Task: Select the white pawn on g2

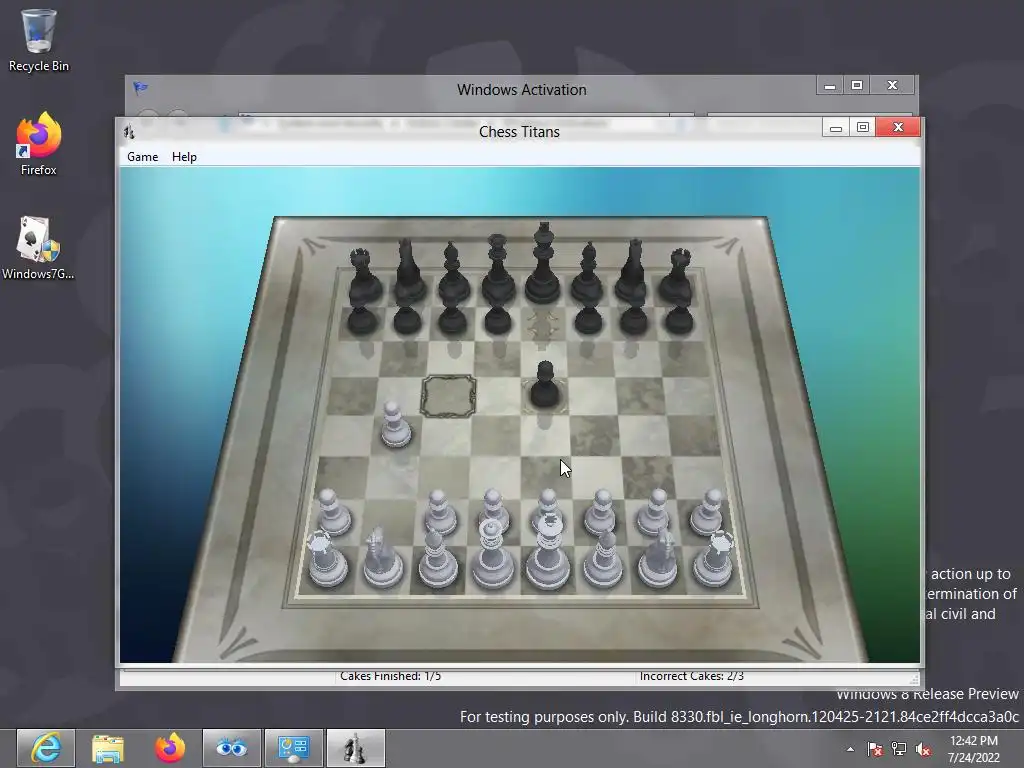Action: click(654, 512)
